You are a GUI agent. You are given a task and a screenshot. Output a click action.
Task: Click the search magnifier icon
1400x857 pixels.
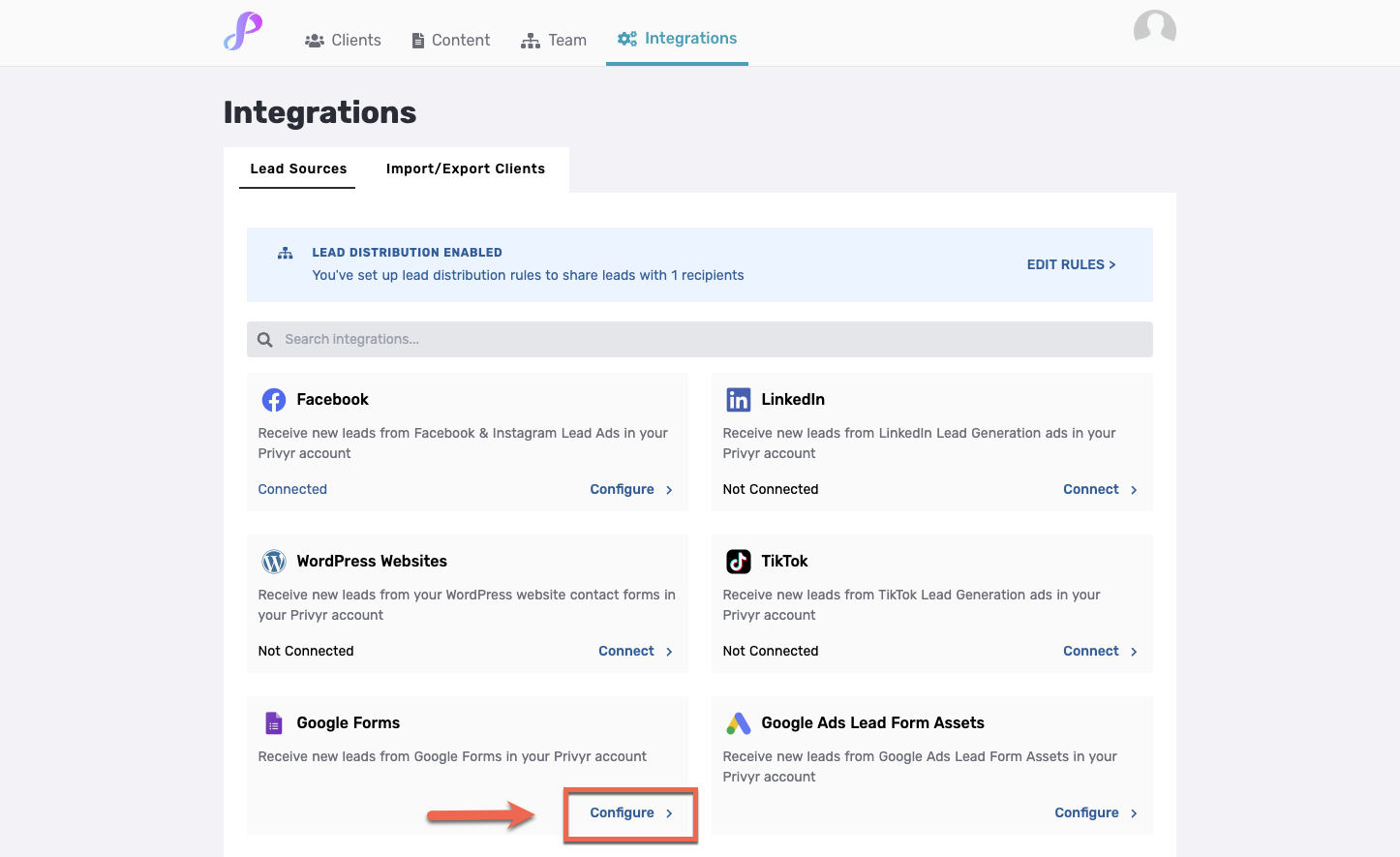click(264, 339)
